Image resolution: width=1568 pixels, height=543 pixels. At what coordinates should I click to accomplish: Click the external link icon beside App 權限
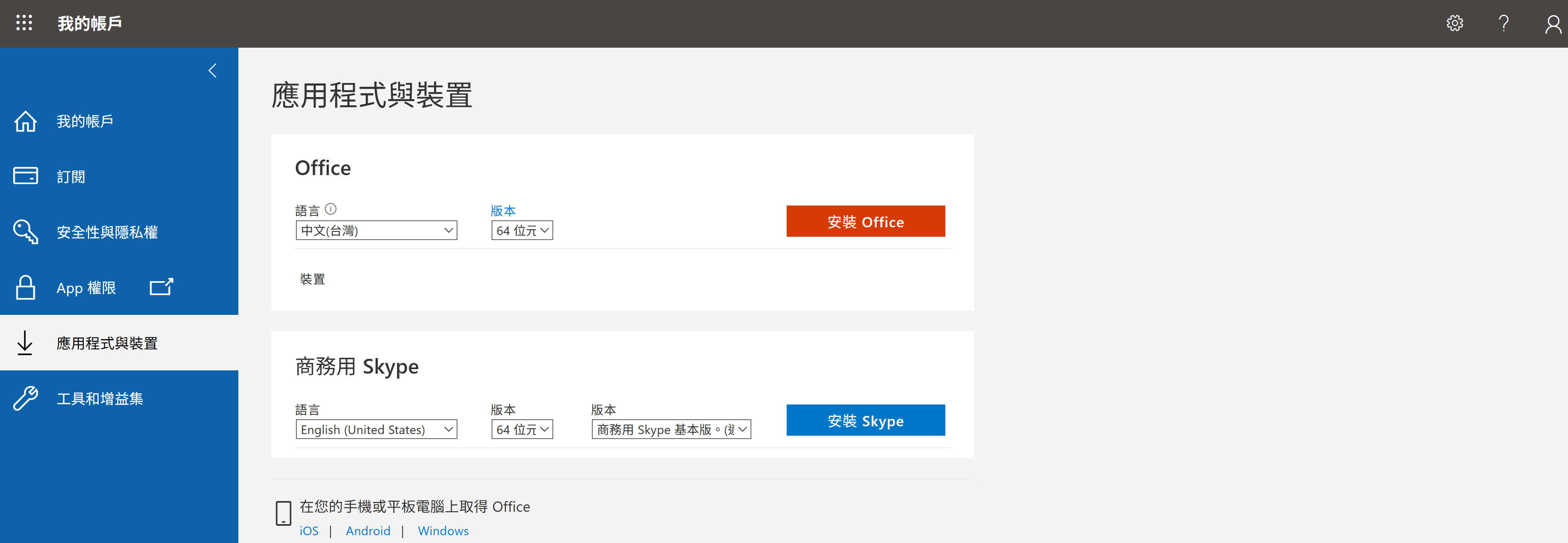pyautogui.click(x=161, y=287)
